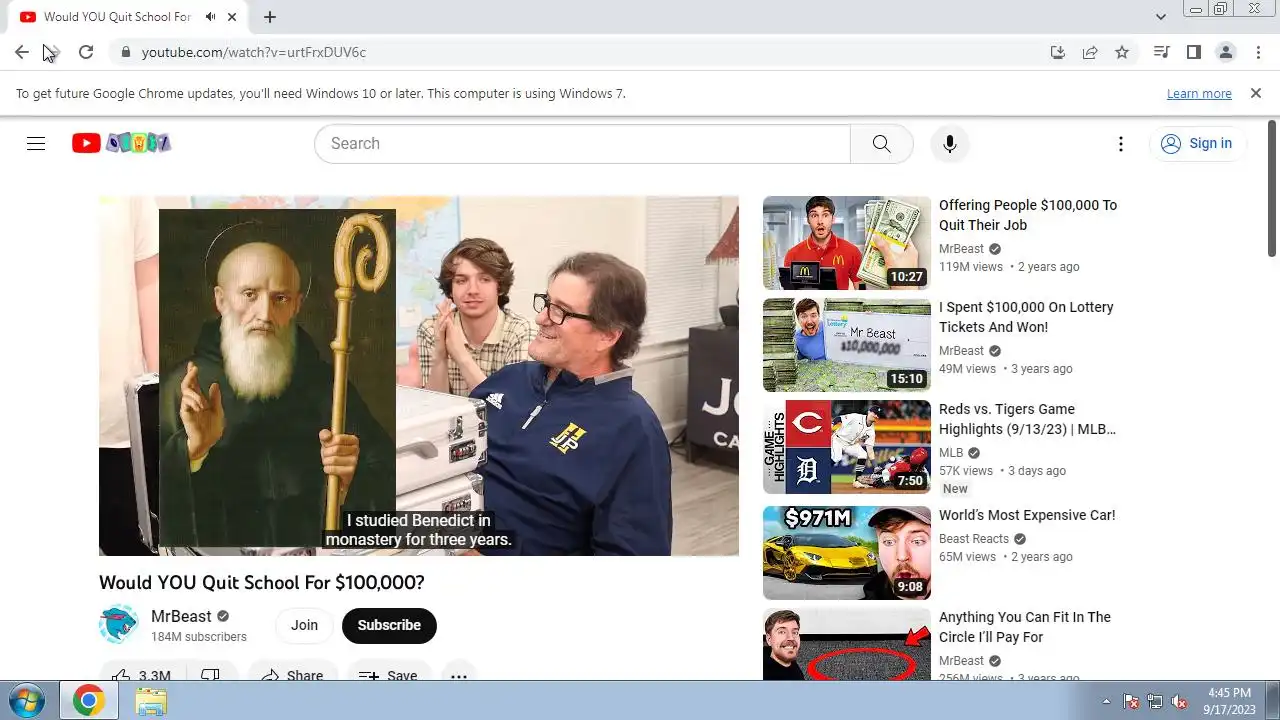Sign in to YouTube
The height and width of the screenshot is (720, 1280).
(1197, 143)
